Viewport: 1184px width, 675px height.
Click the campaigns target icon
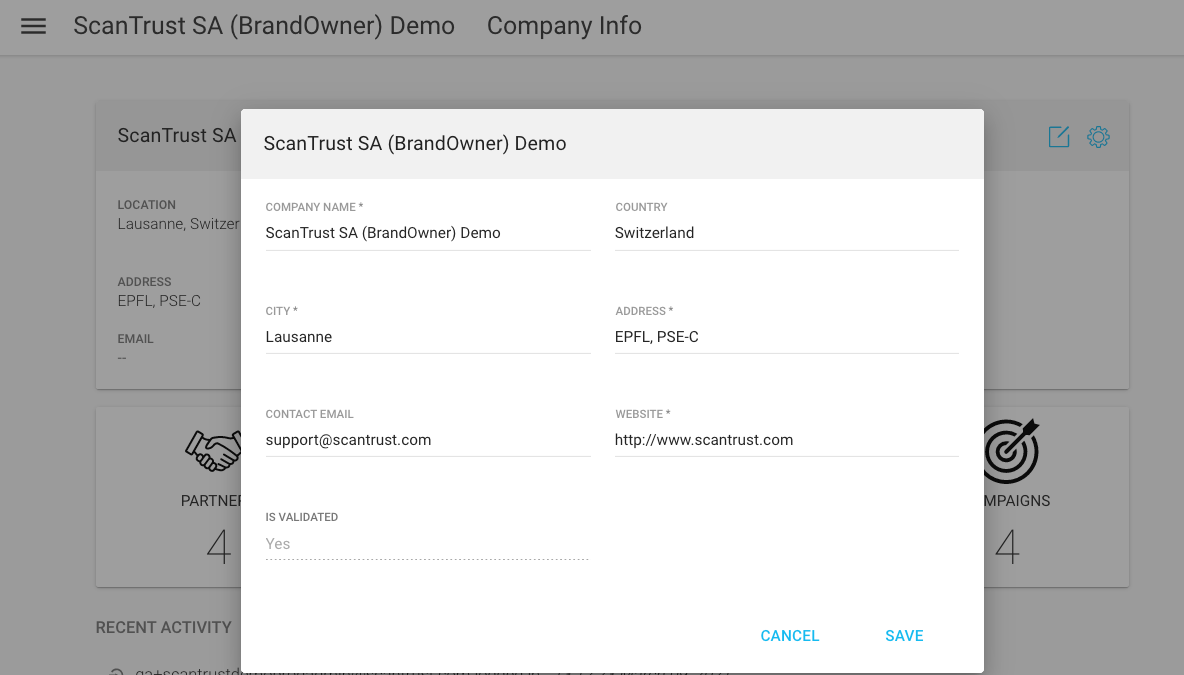[1010, 451]
